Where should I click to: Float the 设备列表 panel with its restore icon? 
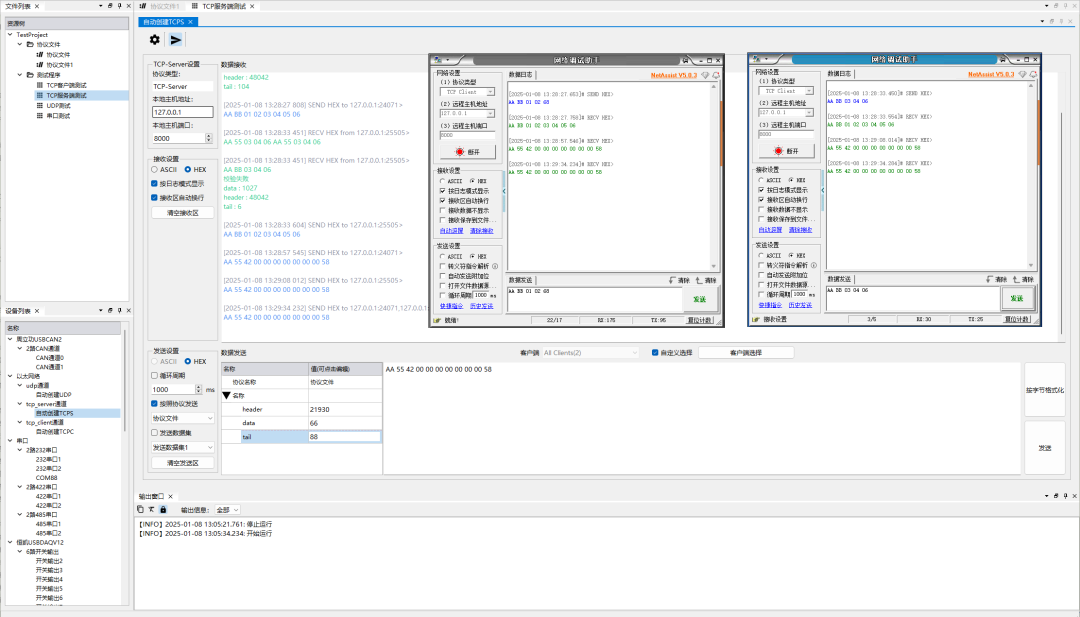click(110, 311)
